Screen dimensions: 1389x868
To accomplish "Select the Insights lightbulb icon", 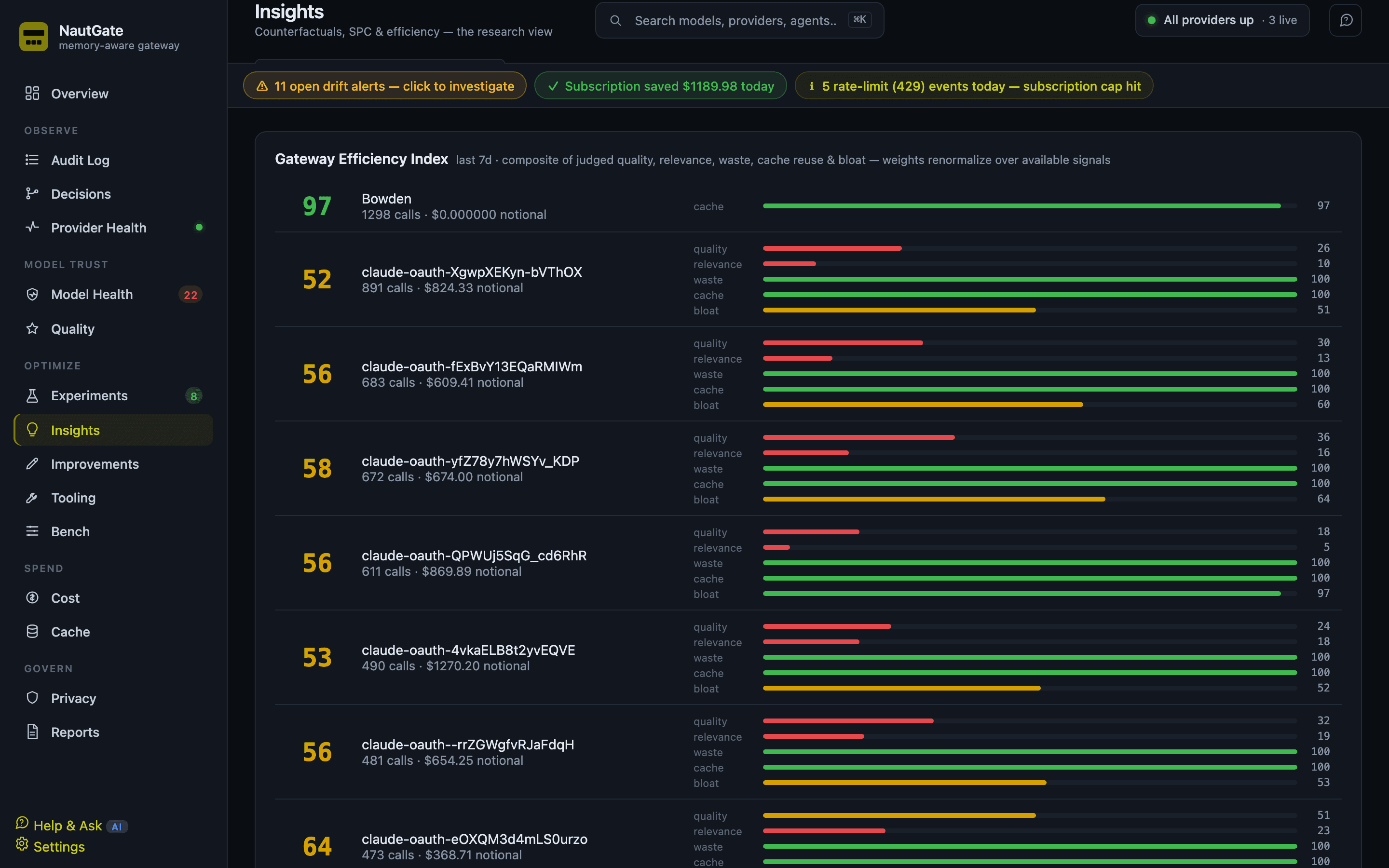I will pyautogui.click(x=32, y=429).
